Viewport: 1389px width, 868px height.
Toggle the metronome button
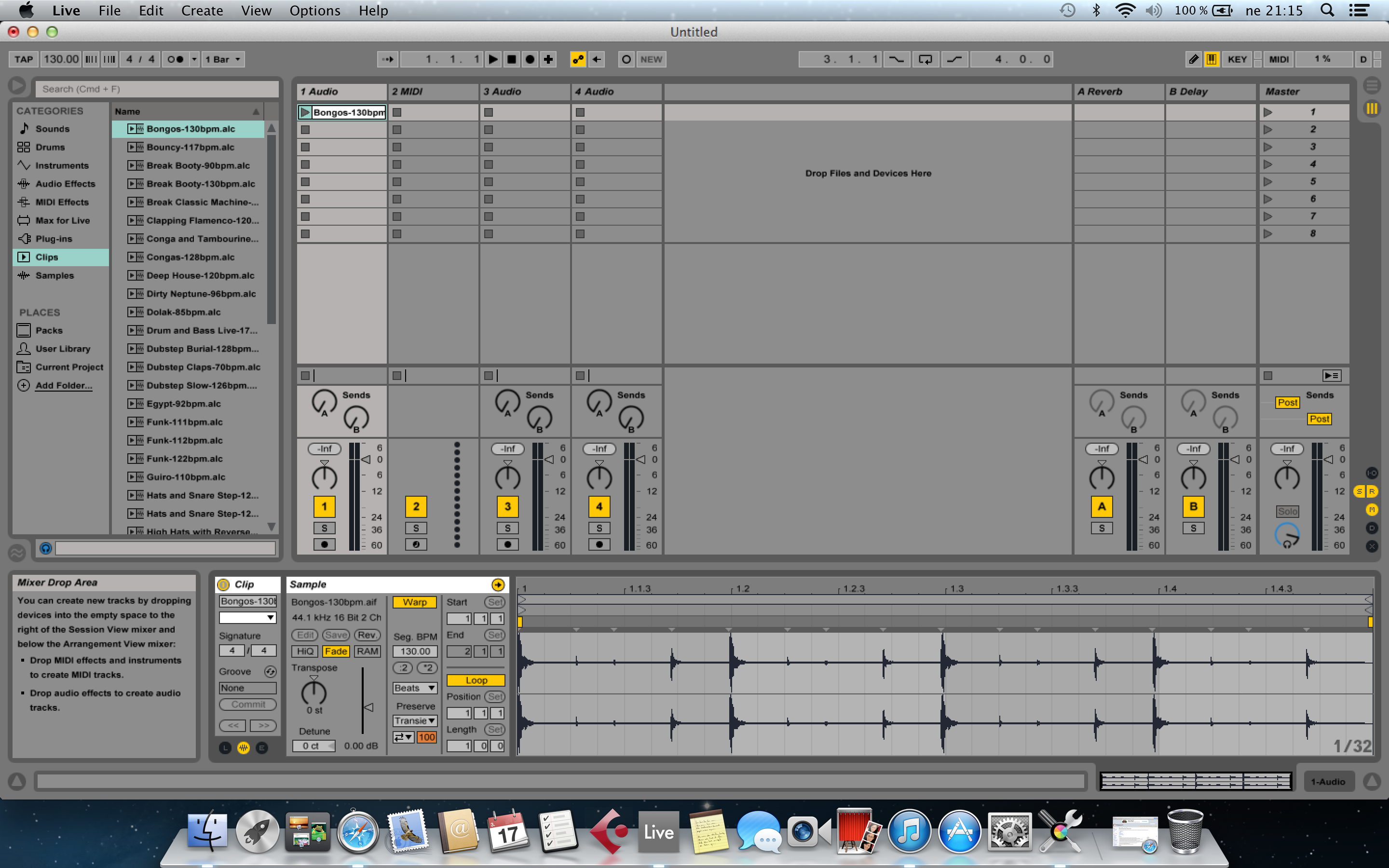tap(175, 59)
